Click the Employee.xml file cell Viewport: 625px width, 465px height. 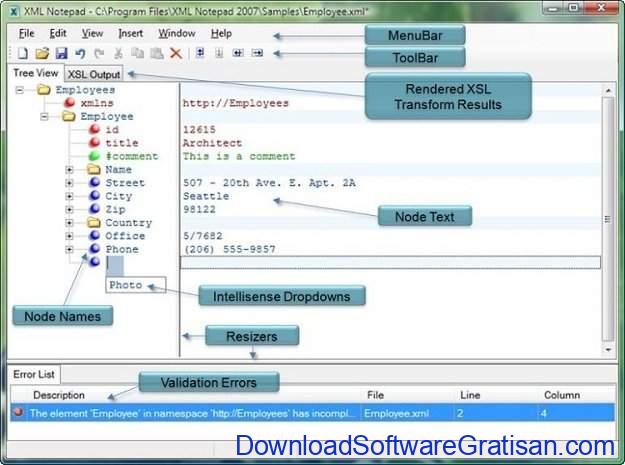[x=397, y=413]
